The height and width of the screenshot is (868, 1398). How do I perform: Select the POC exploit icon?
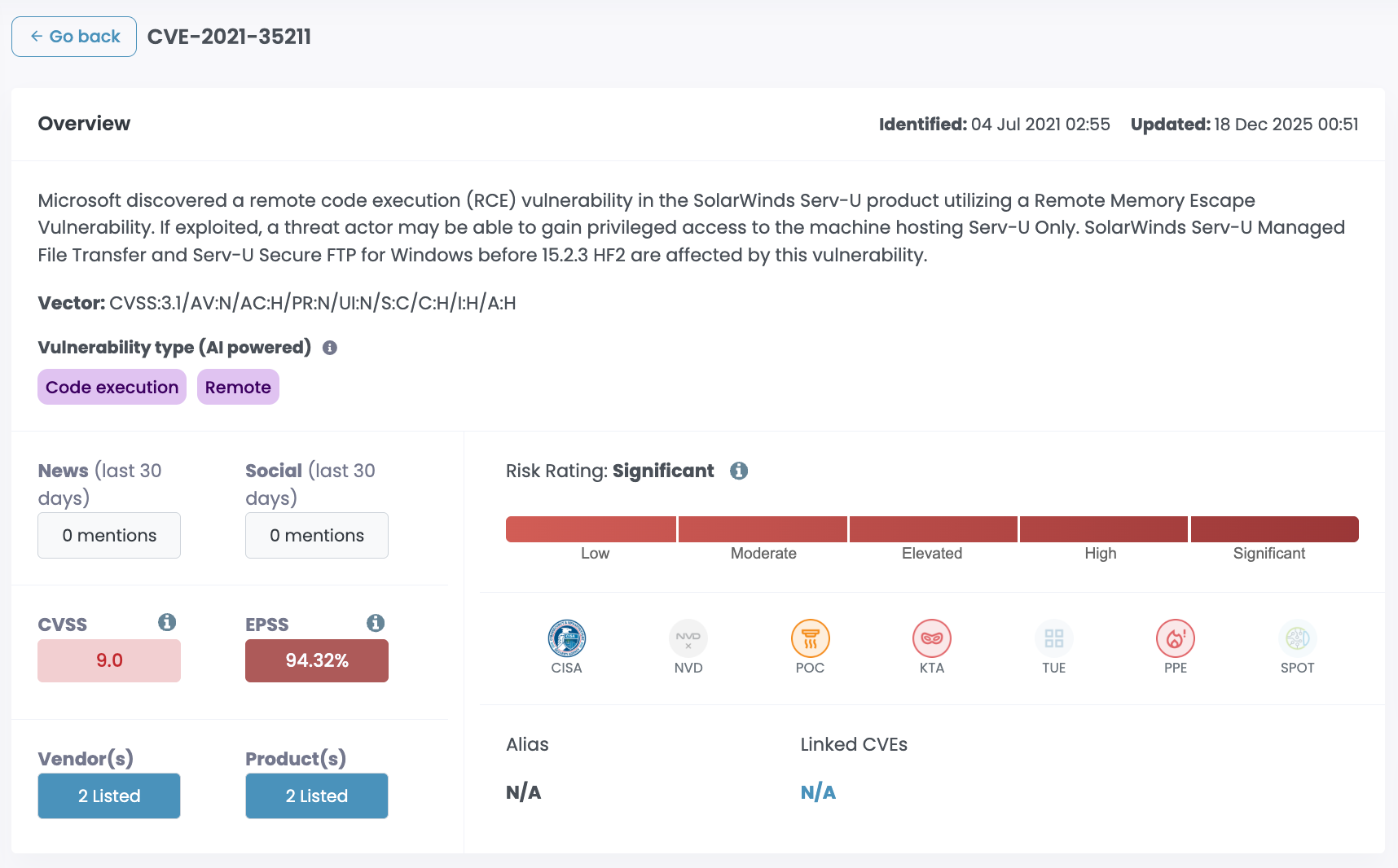point(810,638)
